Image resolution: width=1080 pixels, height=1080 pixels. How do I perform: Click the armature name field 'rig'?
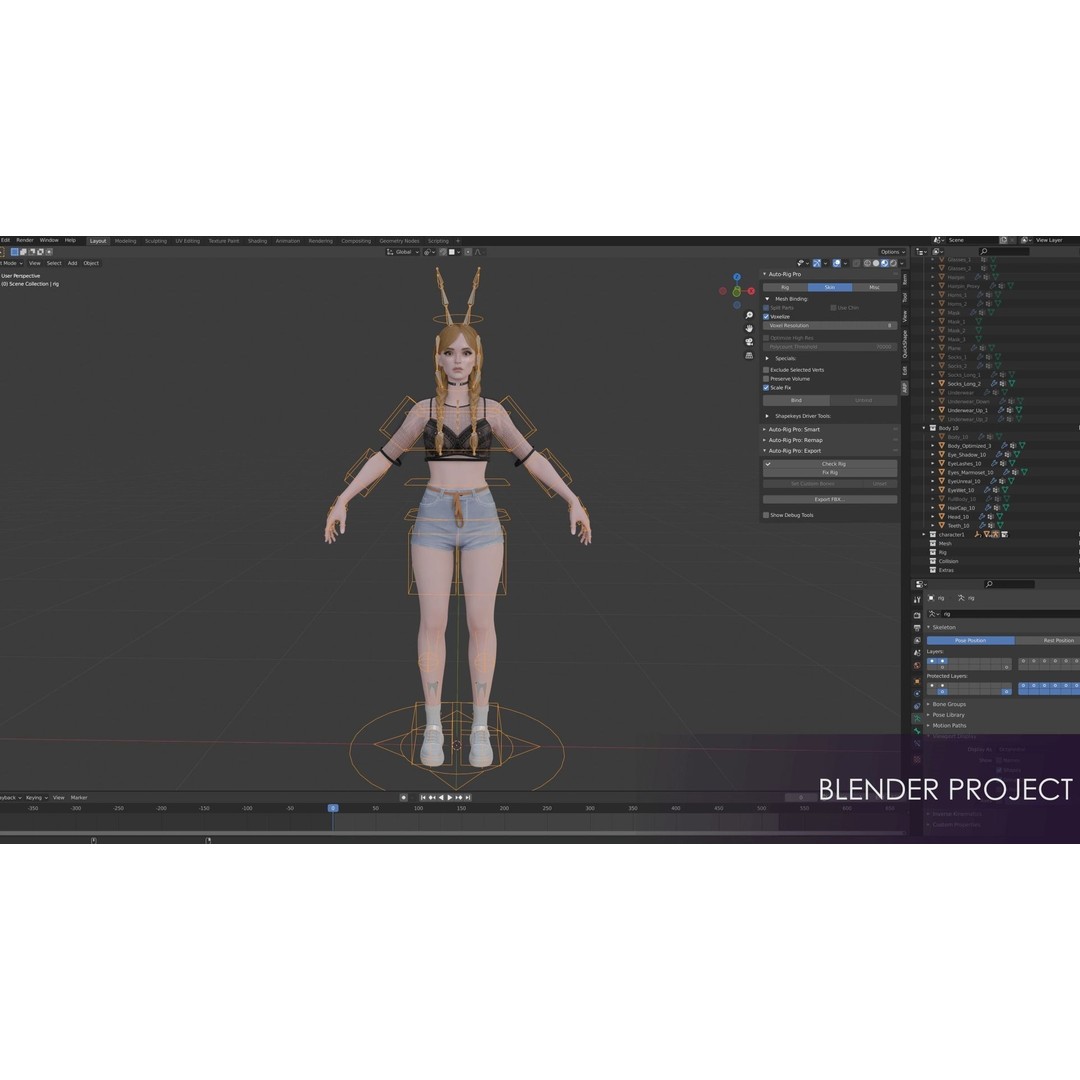pyautogui.click(x=1010, y=614)
